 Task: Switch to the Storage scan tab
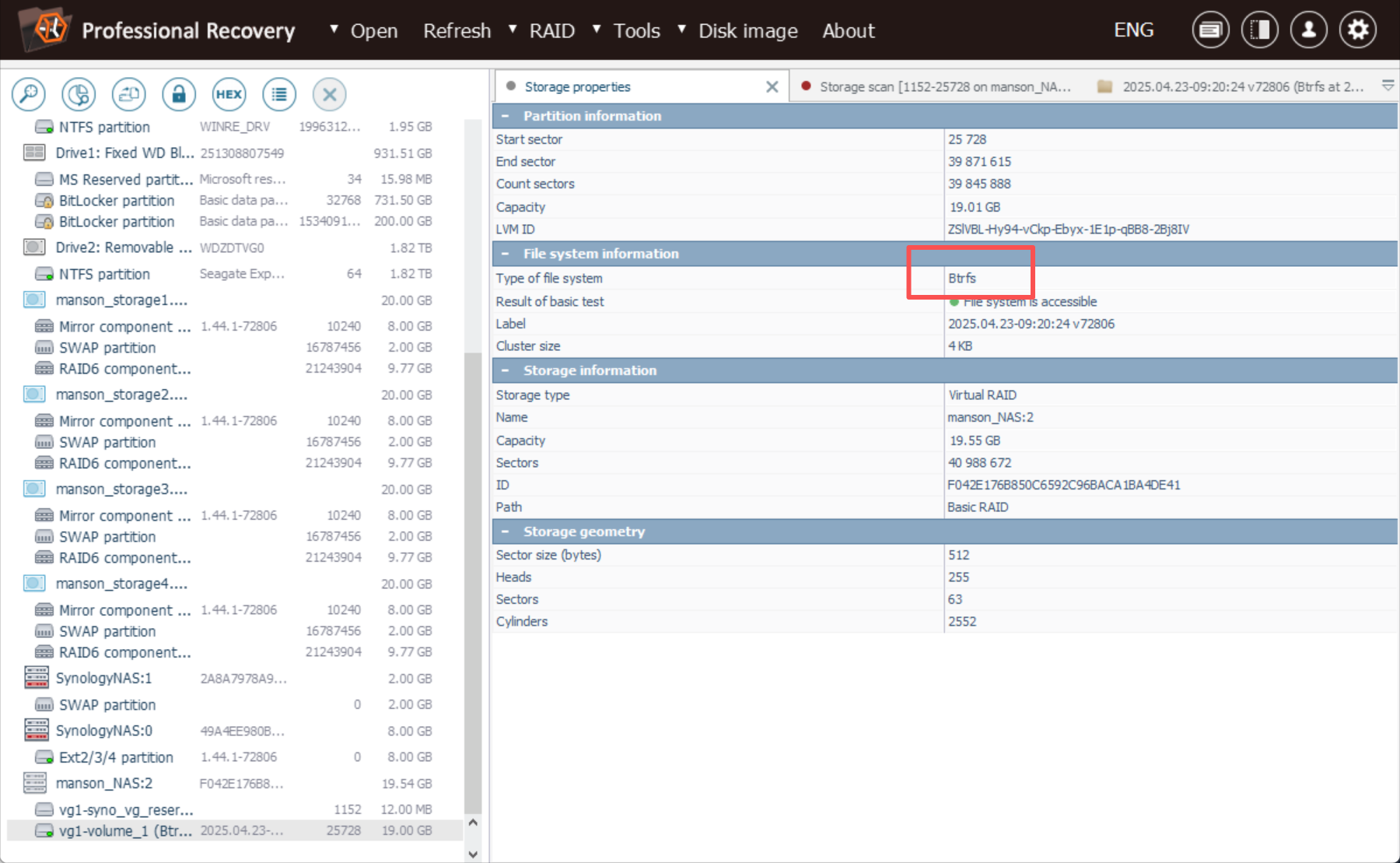click(x=936, y=86)
